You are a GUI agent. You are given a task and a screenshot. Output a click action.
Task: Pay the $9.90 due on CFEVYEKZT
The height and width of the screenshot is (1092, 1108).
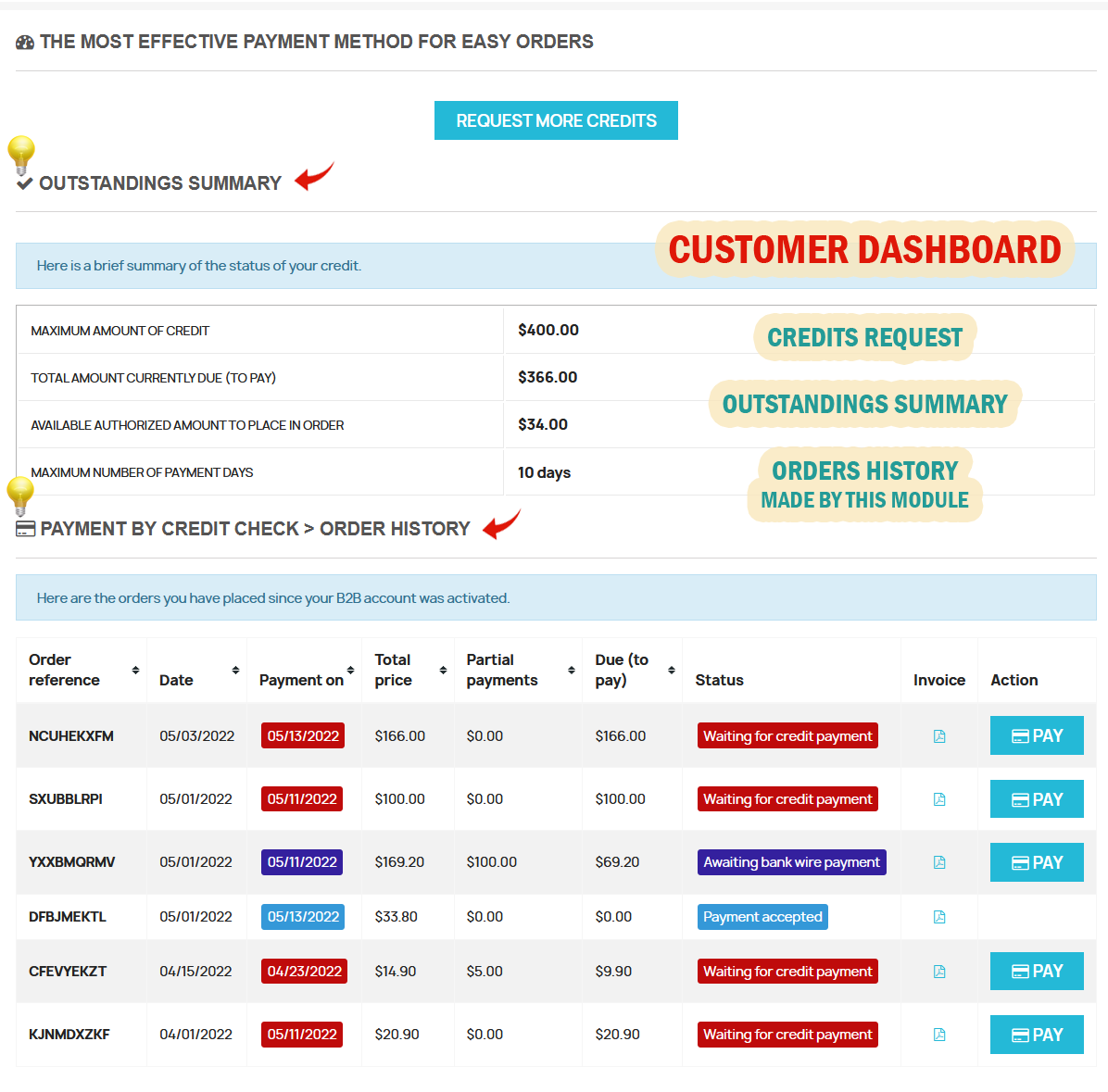1036,972
